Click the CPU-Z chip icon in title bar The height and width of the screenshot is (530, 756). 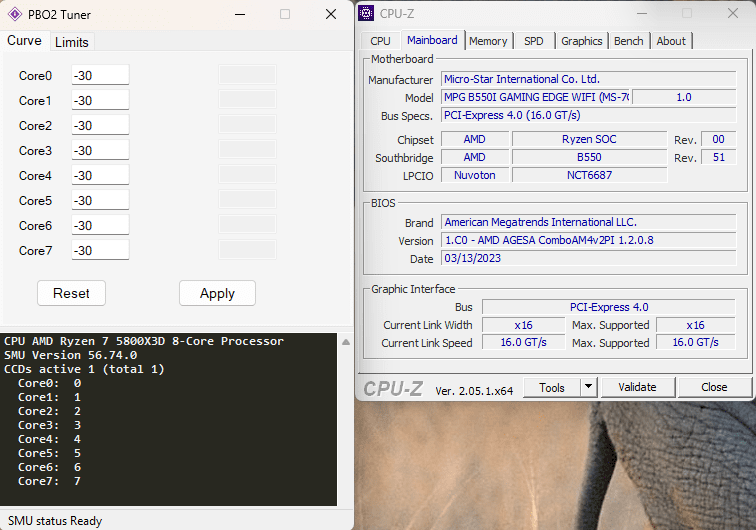click(x=366, y=14)
